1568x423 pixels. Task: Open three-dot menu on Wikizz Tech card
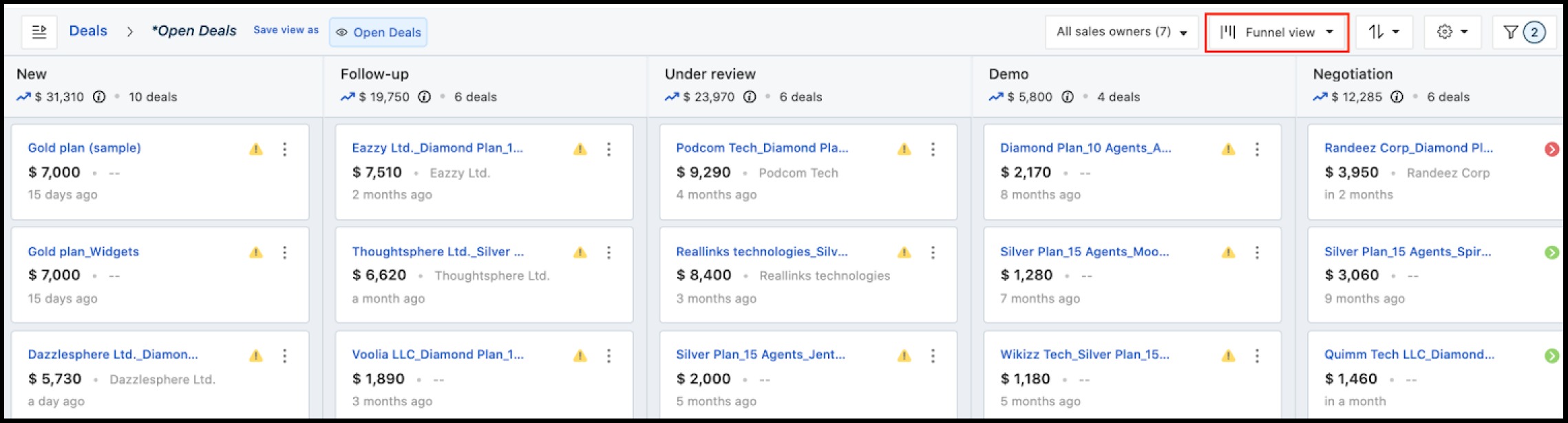coord(1257,356)
